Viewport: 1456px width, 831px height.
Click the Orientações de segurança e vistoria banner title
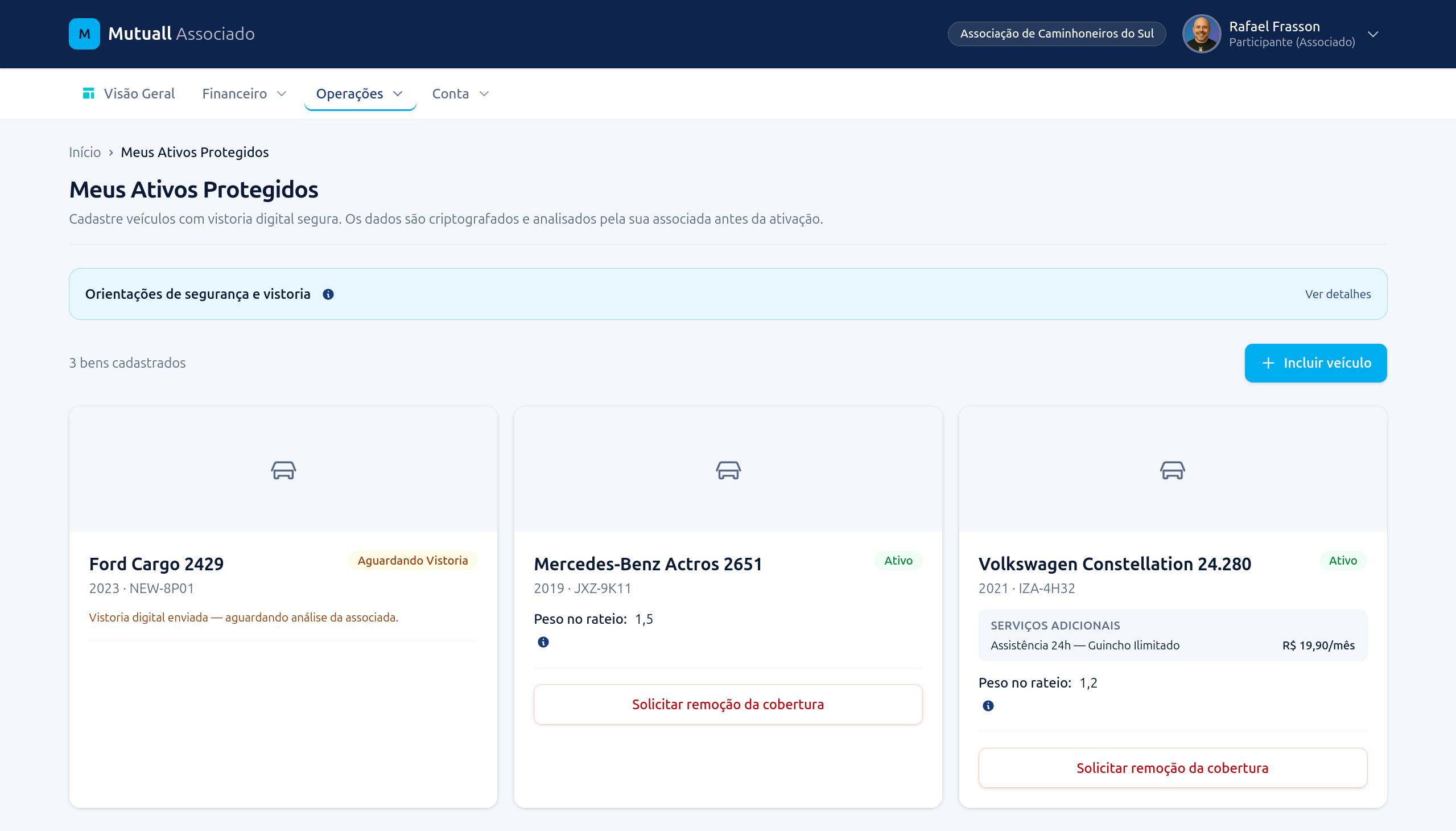click(x=197, y=294)
